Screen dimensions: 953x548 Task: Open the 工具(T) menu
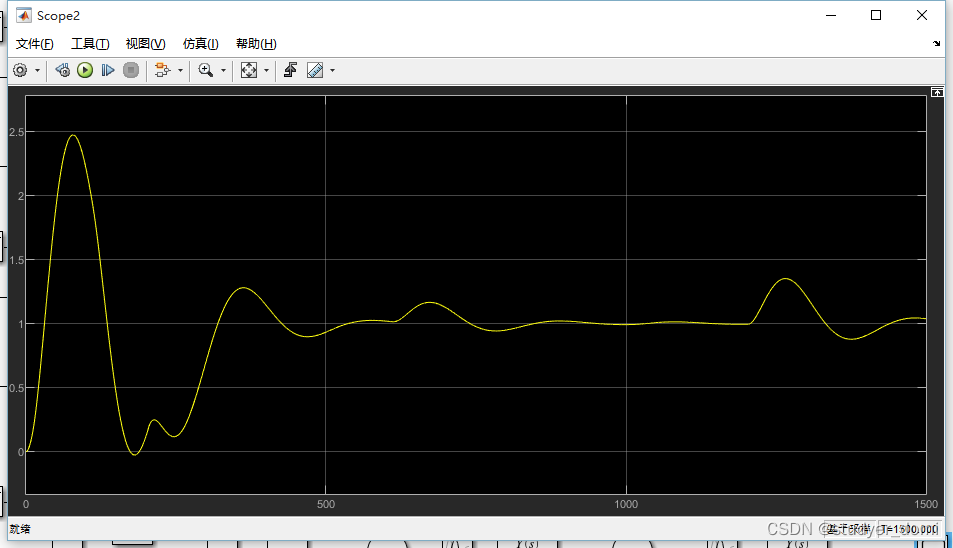[90, 44]
